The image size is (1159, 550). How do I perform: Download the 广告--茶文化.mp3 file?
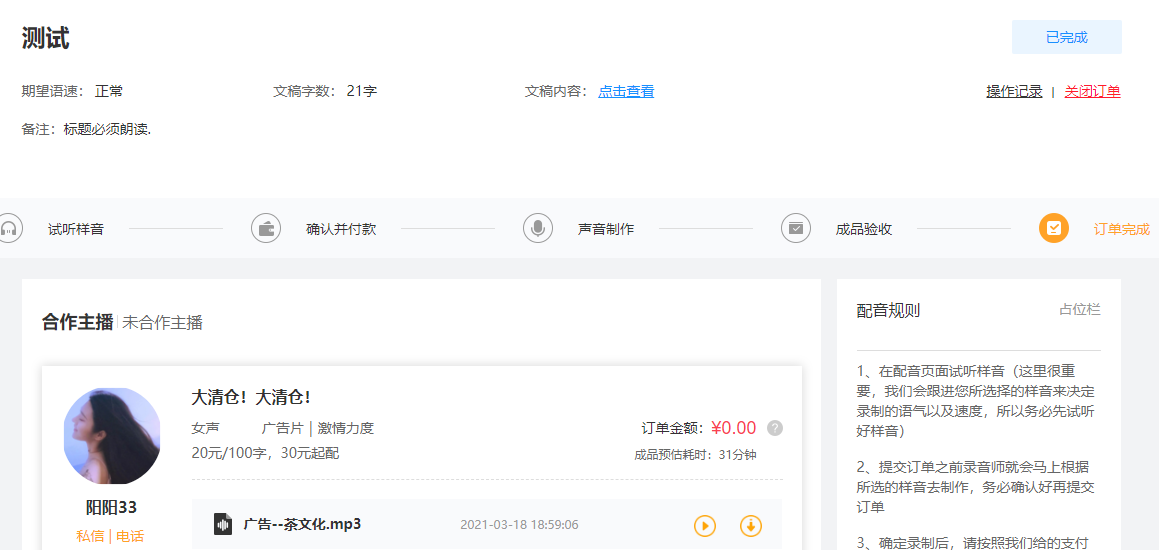click(751, 525)
